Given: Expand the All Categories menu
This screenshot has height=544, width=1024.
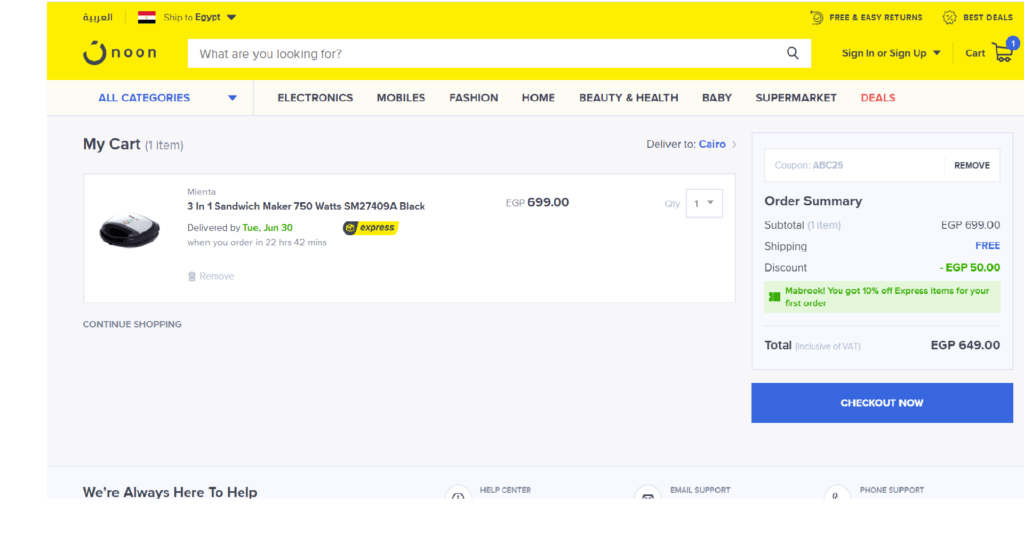Looking at the screenshot, I should point(167,98).
